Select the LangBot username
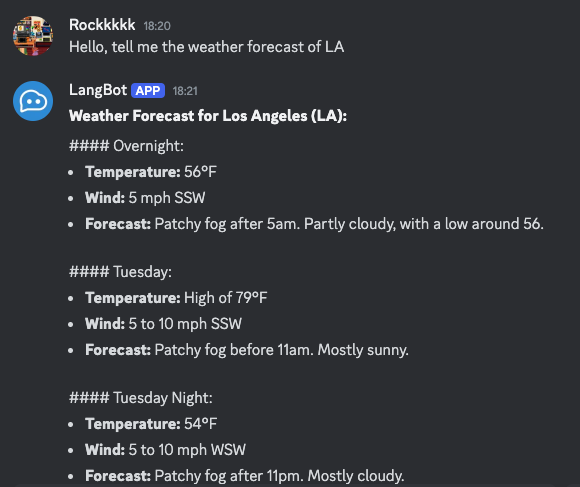The image size is (580, 487). coord(98,90)
